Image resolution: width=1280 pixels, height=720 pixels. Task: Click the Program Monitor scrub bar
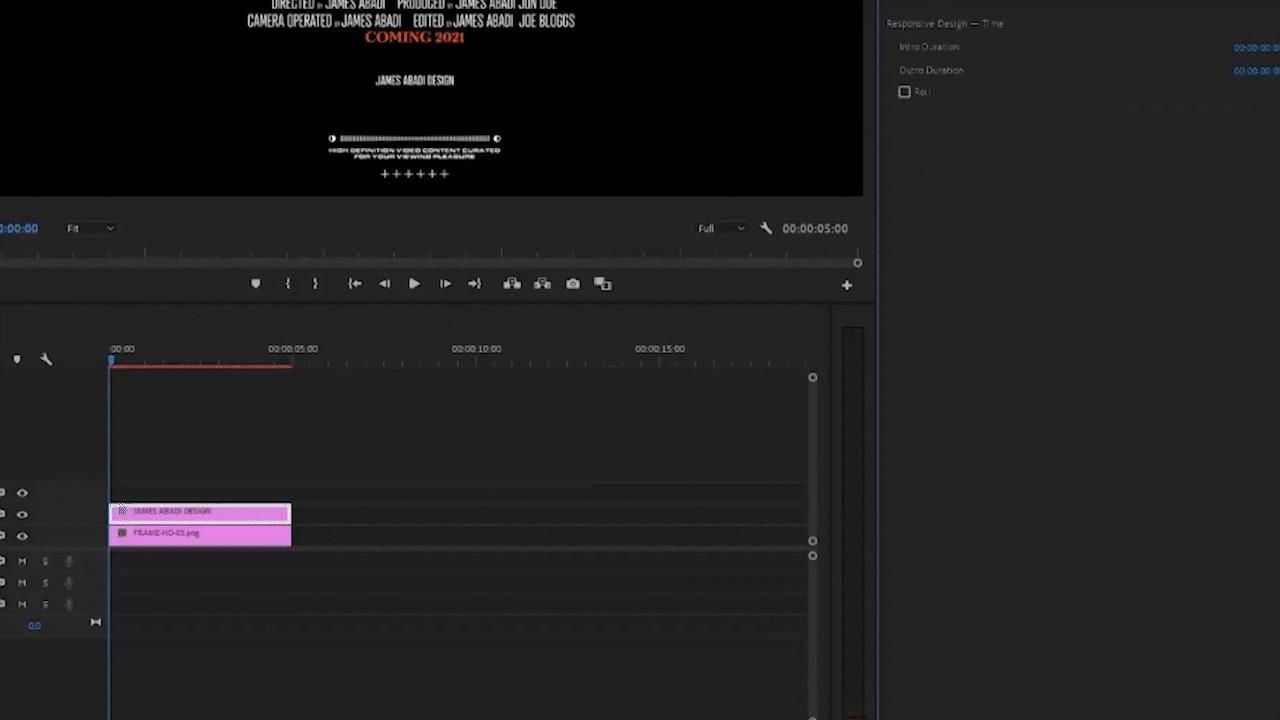click(x=428, y=253)
